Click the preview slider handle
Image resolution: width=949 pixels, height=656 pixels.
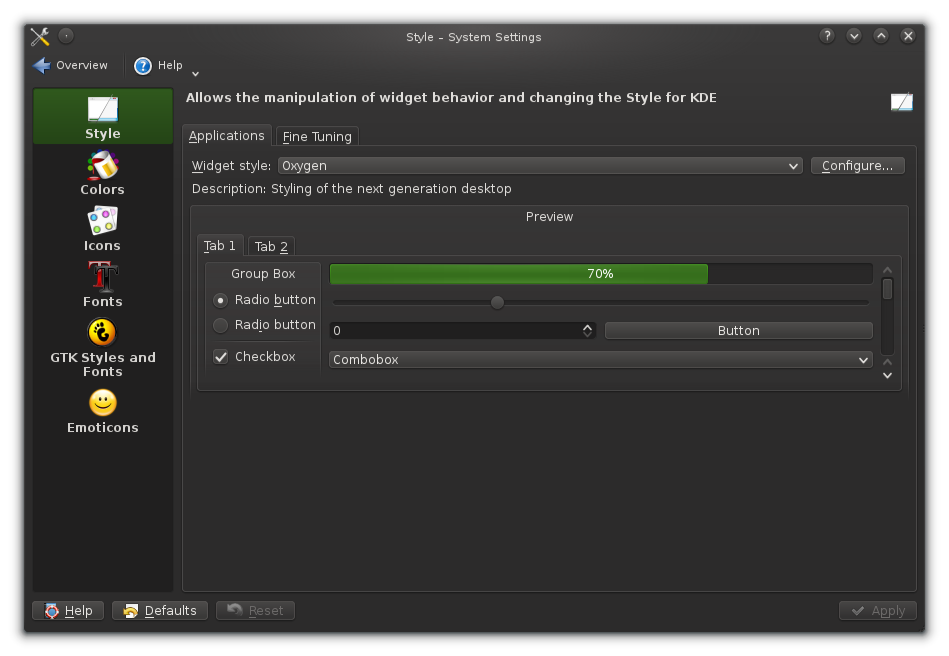(497, 302)
